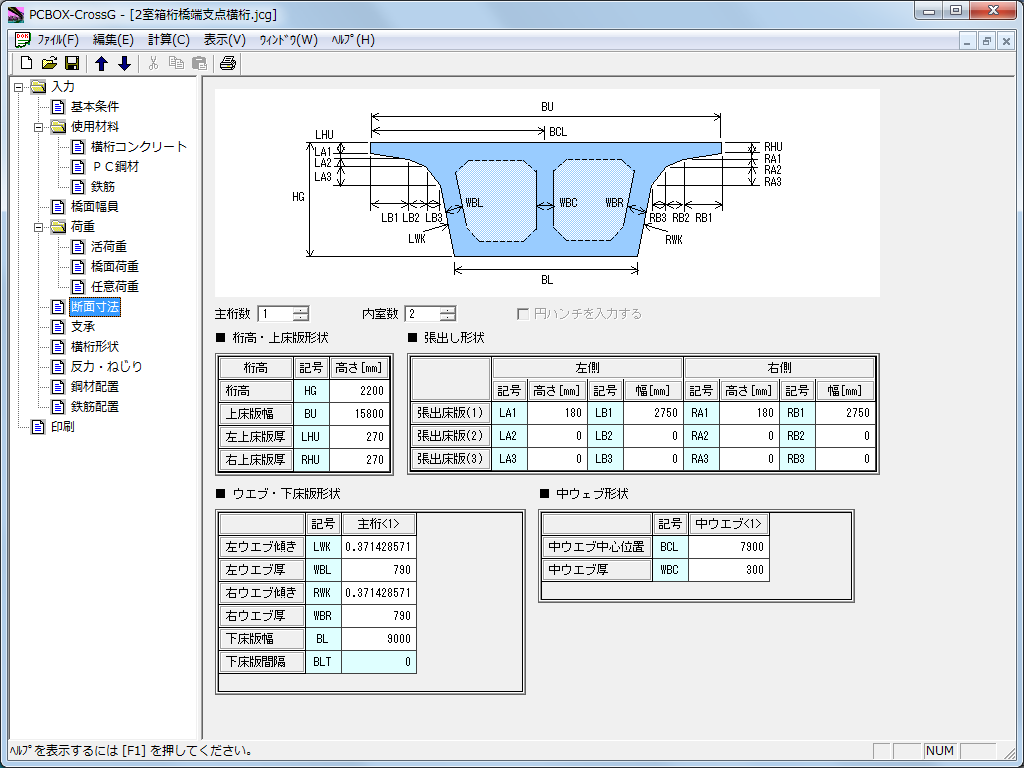Toggle the 円ハンチを入力する checkbox

[523, 314]
